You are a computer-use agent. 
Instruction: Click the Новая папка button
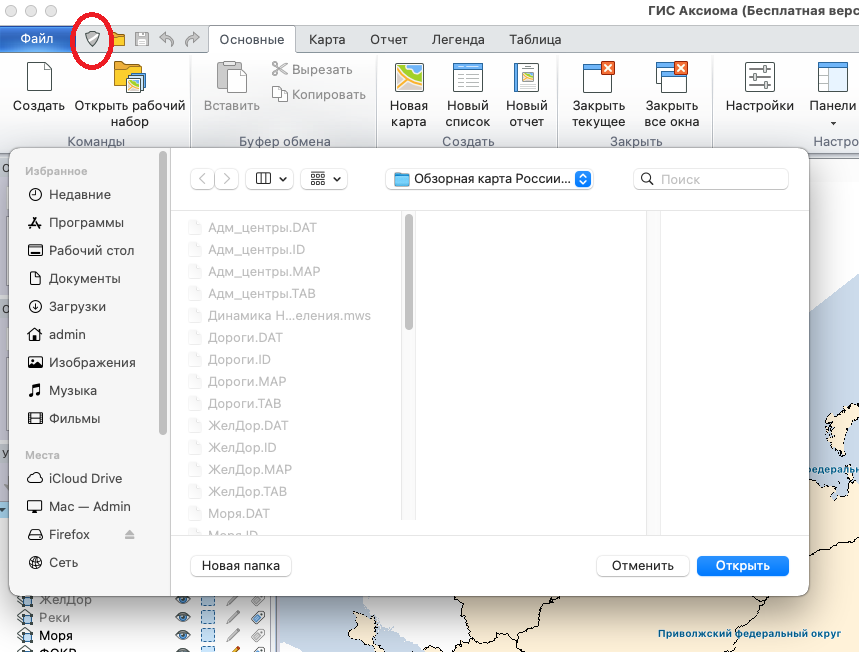pos(241,566)
